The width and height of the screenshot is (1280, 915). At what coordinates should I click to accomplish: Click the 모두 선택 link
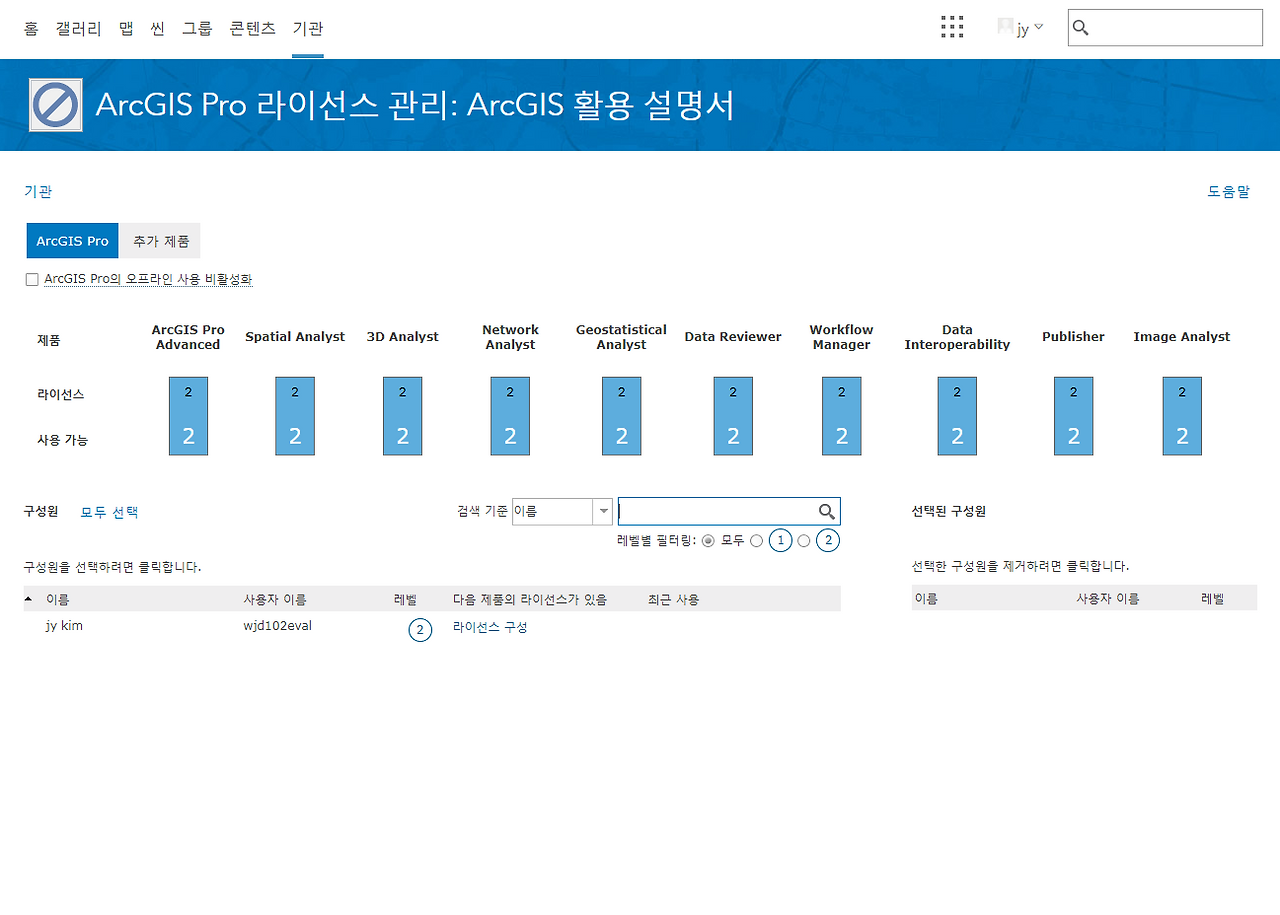tap(109, 512)
